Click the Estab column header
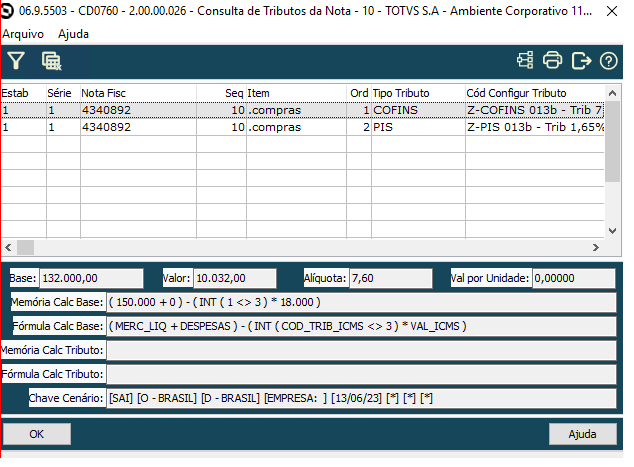The width and height of the screenshot is (634, 467). (23, 93)
